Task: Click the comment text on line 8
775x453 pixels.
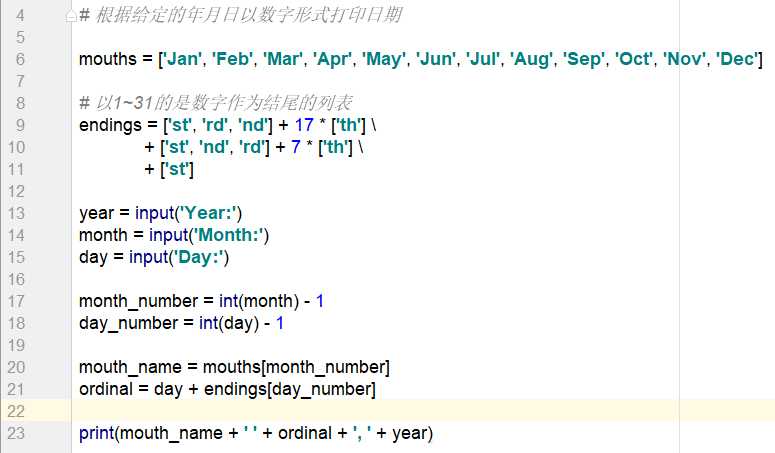Action: 215,103
